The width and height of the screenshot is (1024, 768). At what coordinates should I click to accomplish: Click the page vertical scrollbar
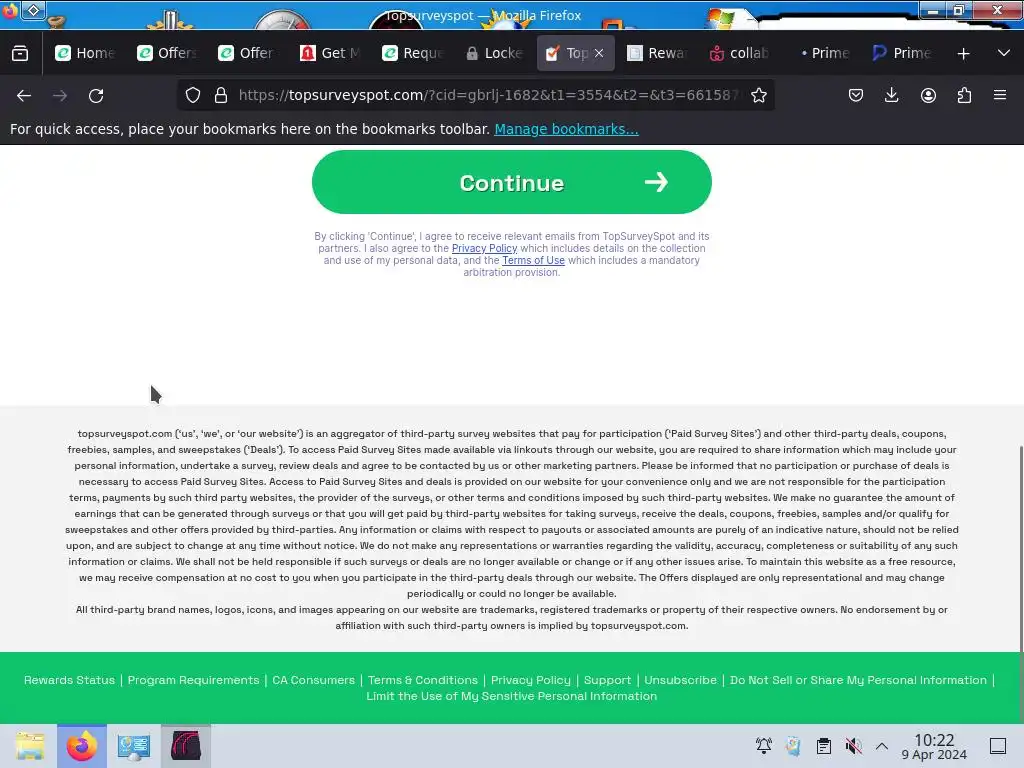pyautogui.click(x=1021, y=549)
